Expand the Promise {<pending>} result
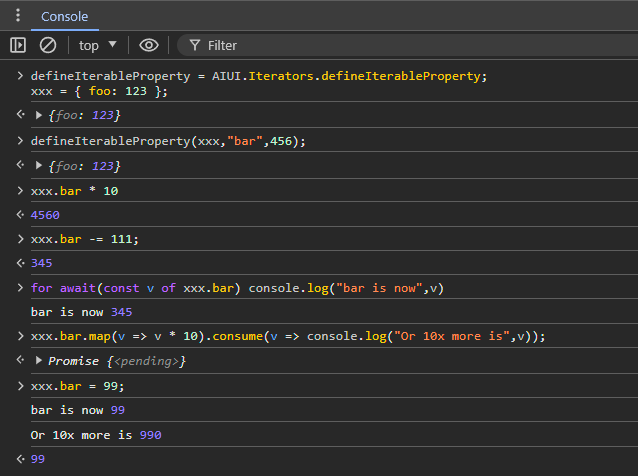 (40, 361)
